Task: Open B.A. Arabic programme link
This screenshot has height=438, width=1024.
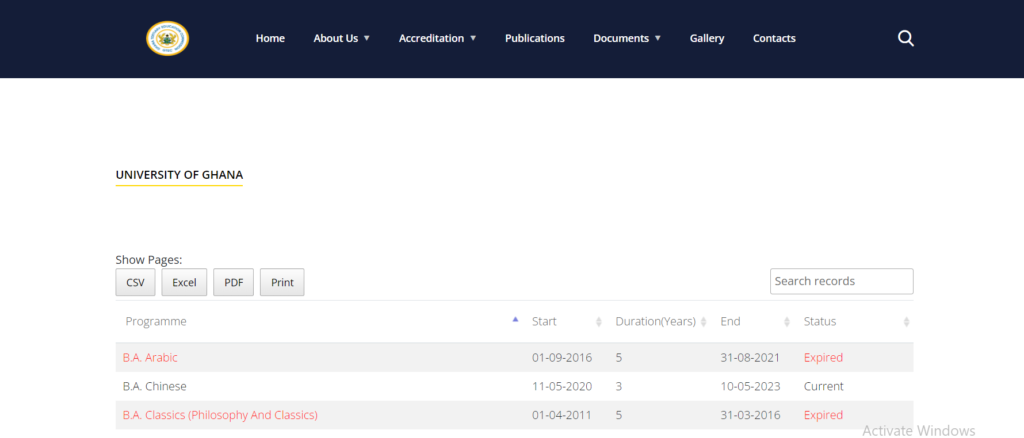Action: point(150,358)
